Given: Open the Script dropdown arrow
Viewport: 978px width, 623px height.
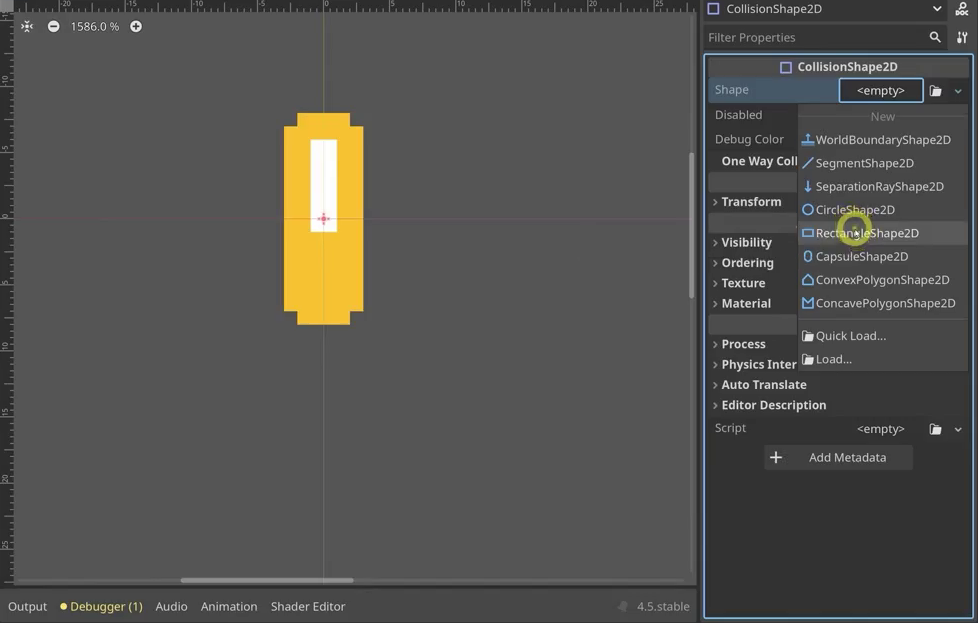Looking at the screenshot, I should click(957, 430).
